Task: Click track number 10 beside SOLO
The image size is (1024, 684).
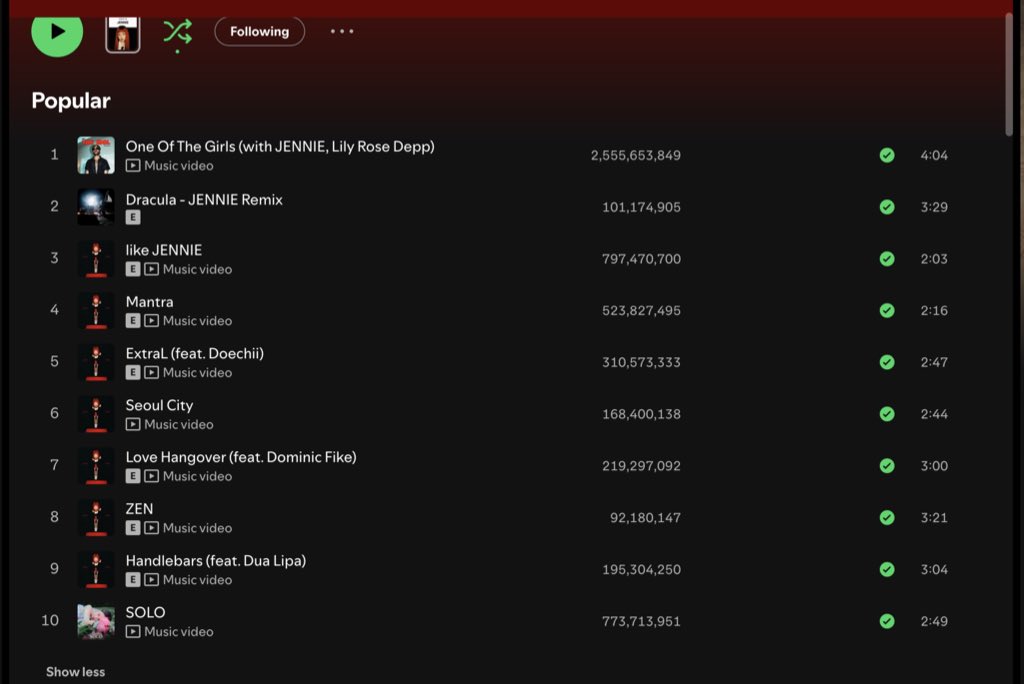Action: [50, 620]
